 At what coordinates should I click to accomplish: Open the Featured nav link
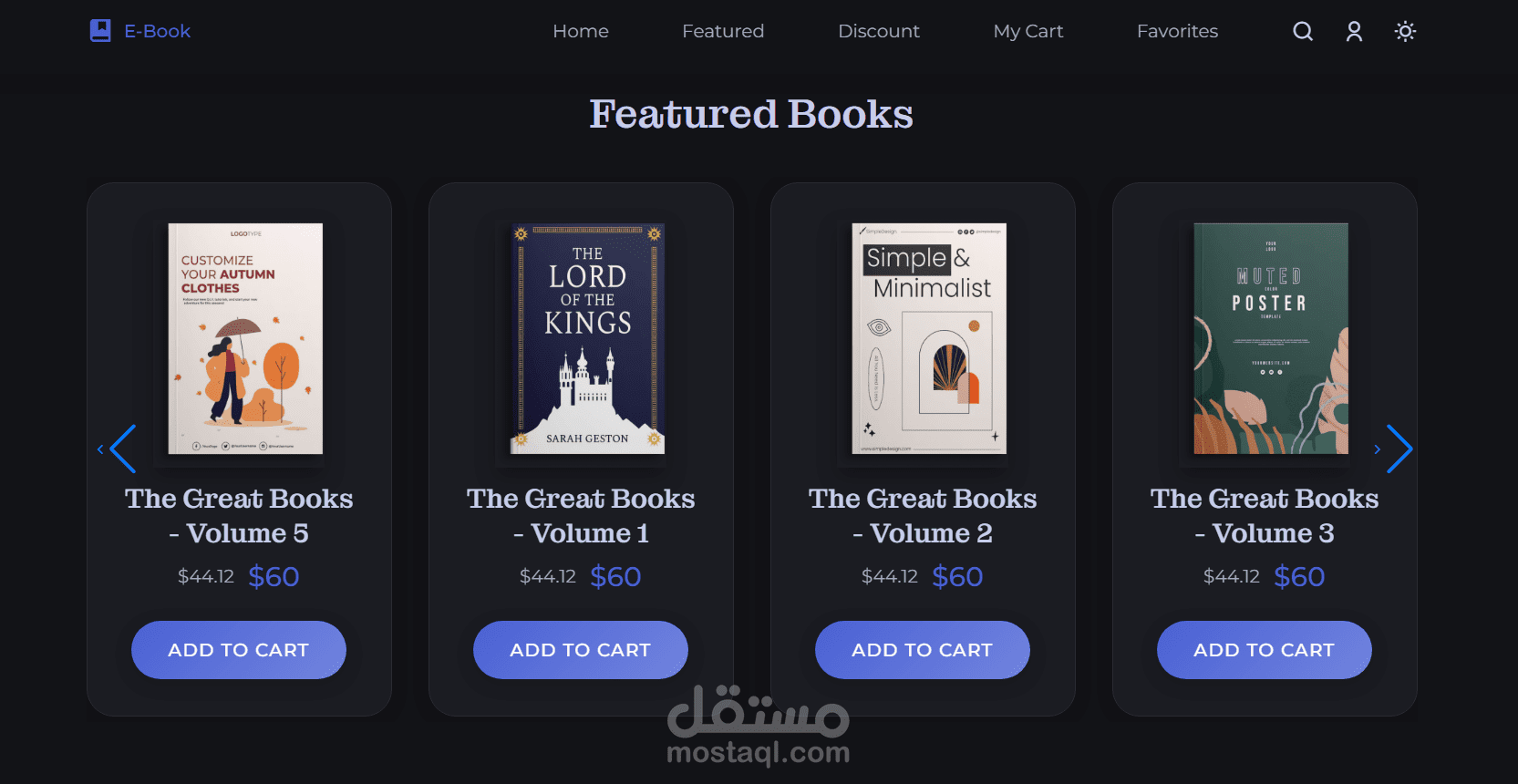click(x=723, y=31)
